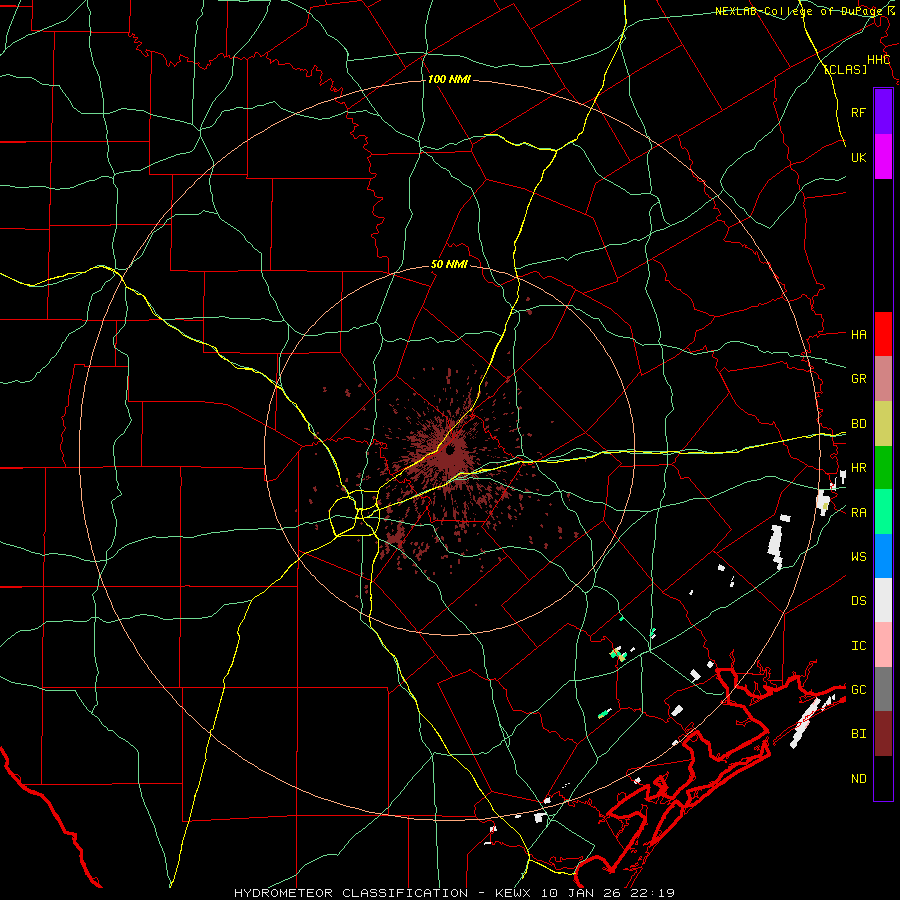This screenshot has width=900, height=900.
Task: Click the 'HHC' product code text
Action: pyautogui.click(x=878, y=60)
